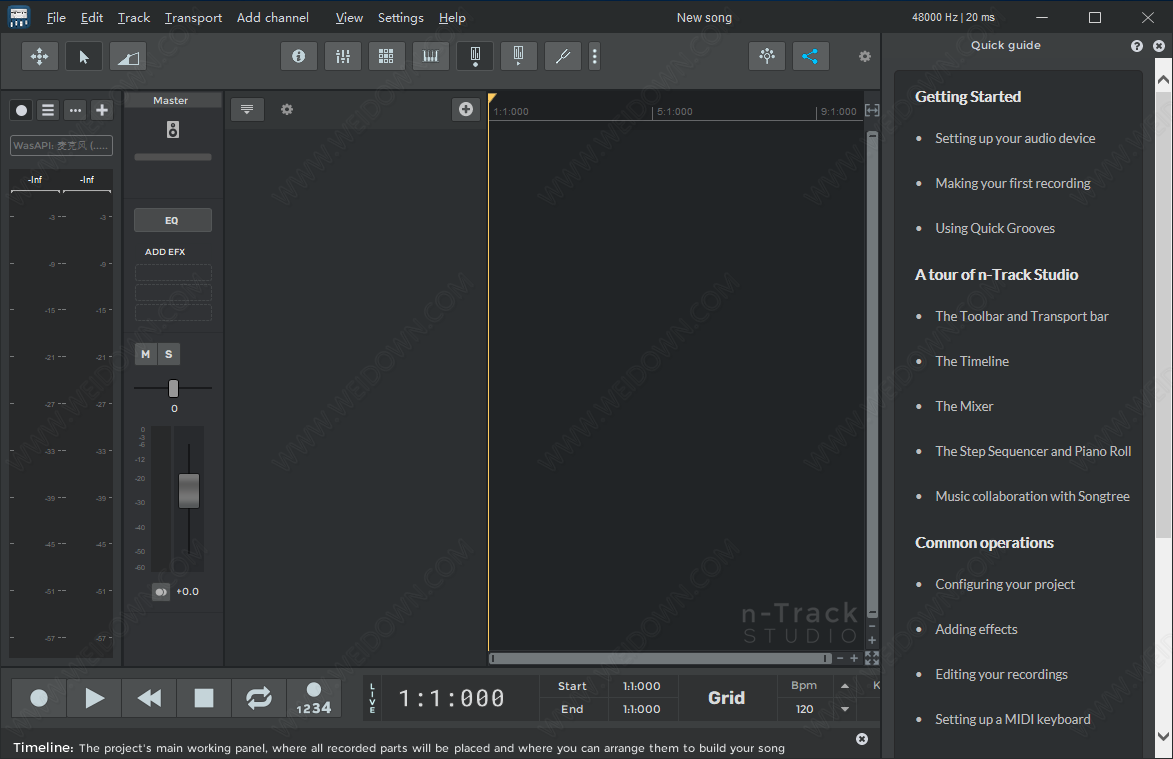This screenshot has height=759, width=1173.
Task: Click the timeline horizontal scrollbar
Action: point(660,658)
